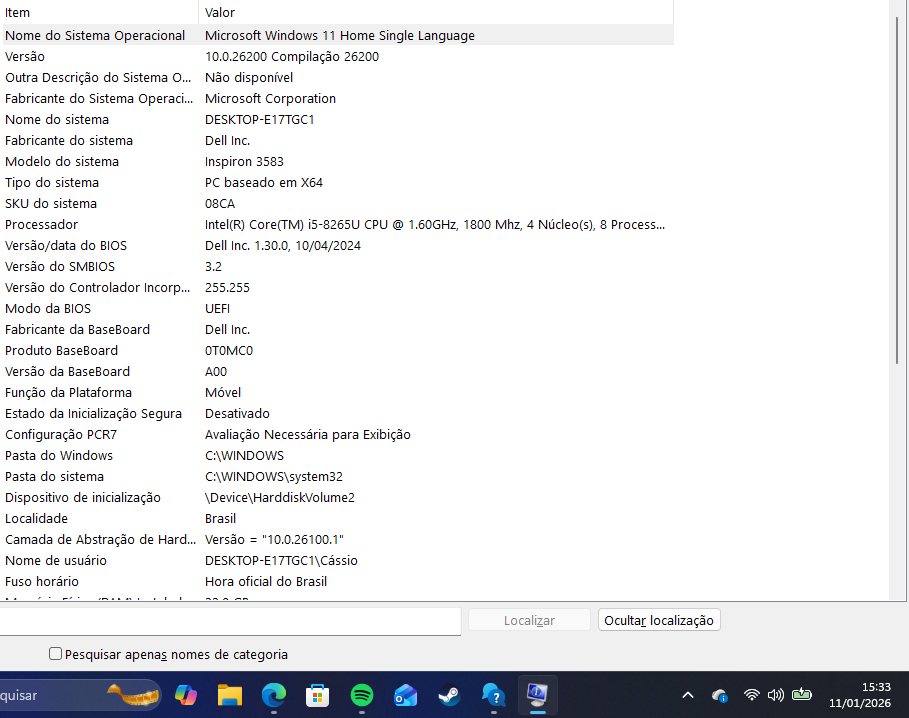
Task: Select the 'Modo da BIOS' row
Action: (x=338, y=308)
